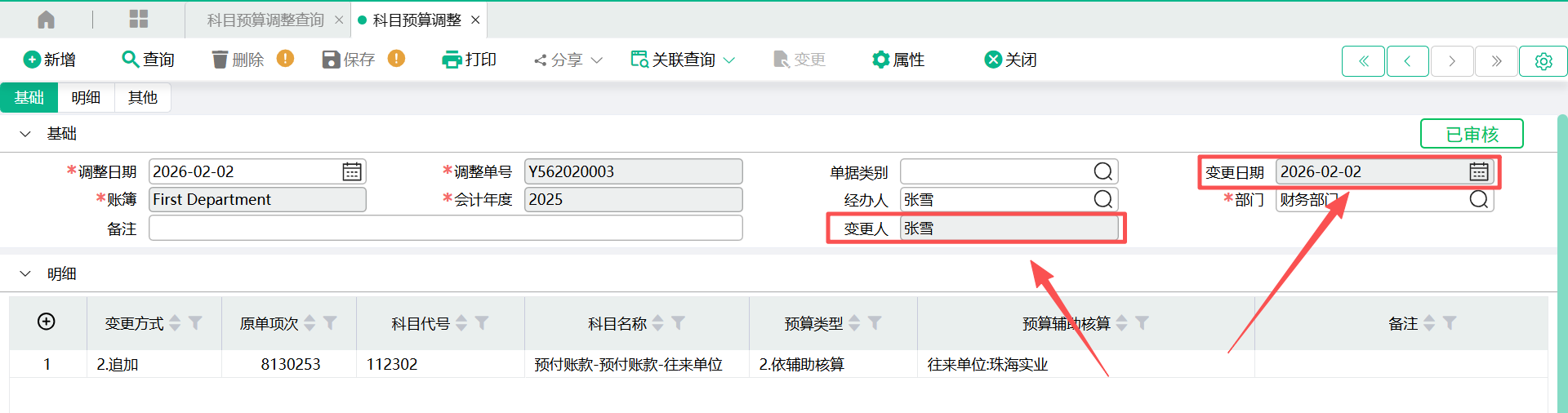The width and height of the screenshot is (1568, 413).
Task: Open calendar picker for 调整日期
Action: [352, 171]
